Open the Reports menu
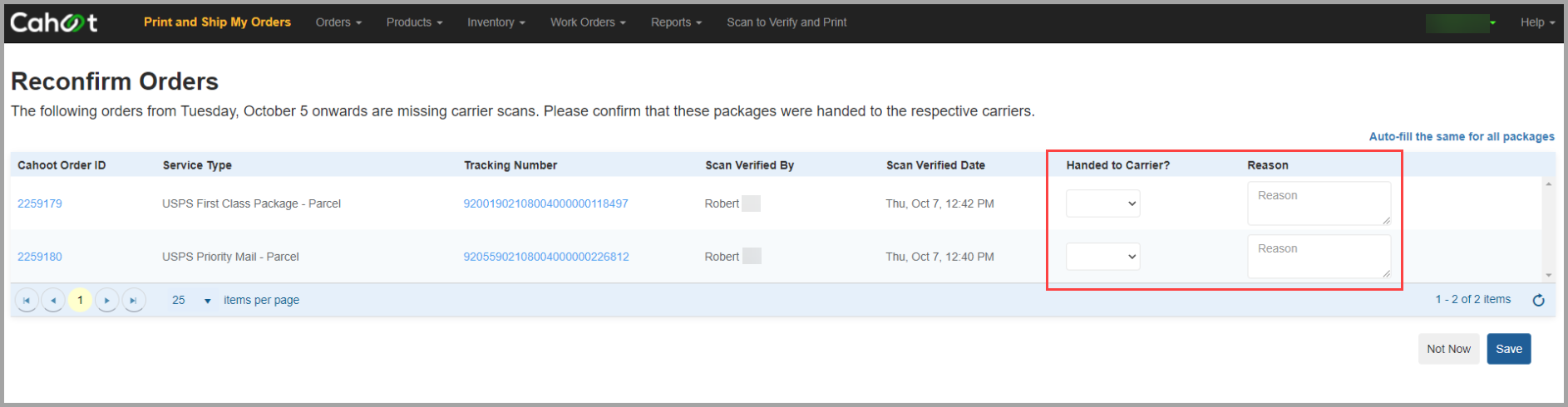 (676, 22)
